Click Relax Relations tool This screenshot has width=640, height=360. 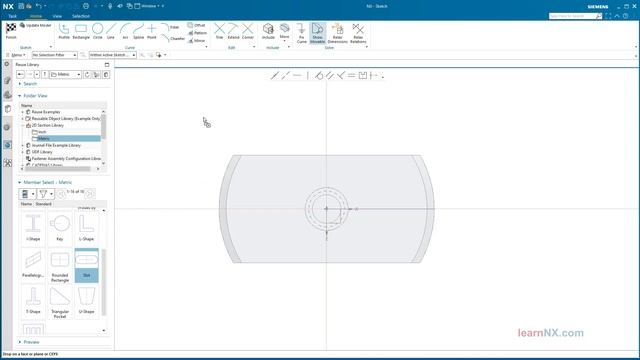point(358,33)
